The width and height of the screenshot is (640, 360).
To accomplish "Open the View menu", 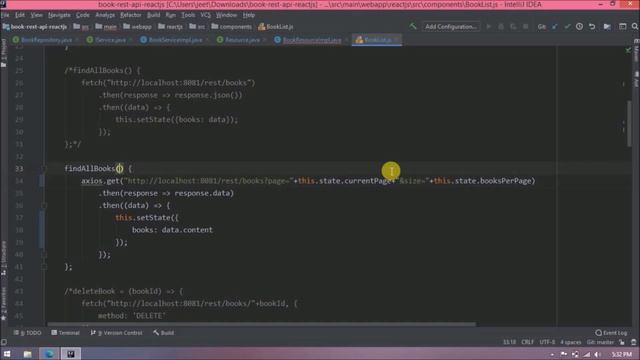I will [x=36, y=15].
